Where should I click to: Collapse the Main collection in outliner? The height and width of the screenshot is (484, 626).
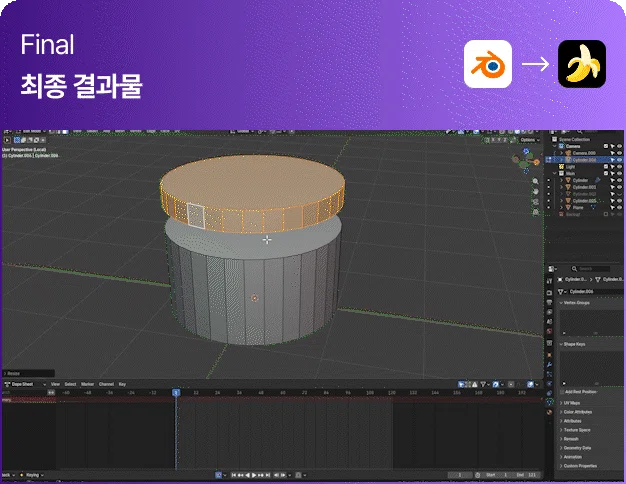[554, 173]
